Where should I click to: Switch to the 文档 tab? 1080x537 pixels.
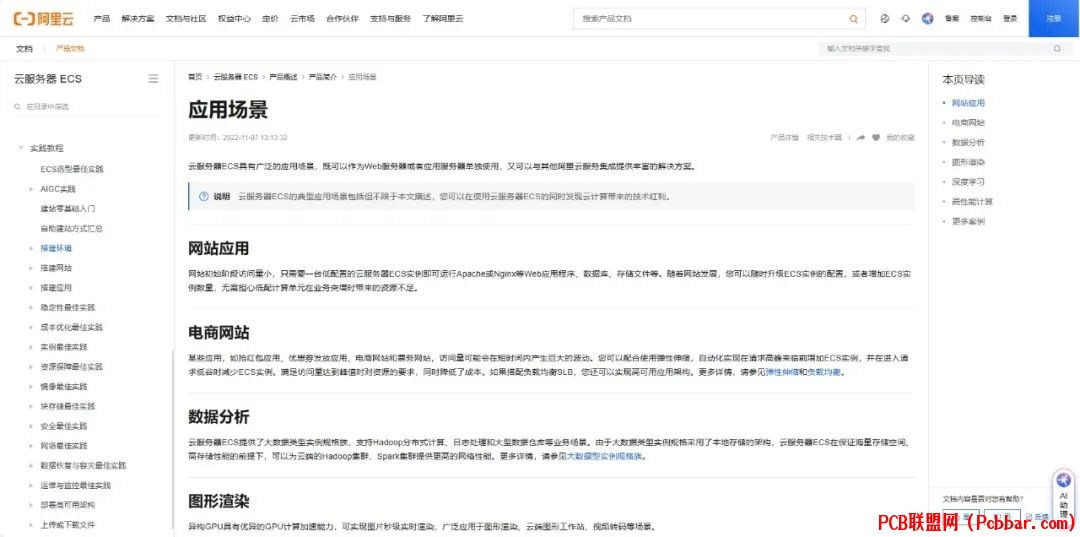(x=24, y=49)
